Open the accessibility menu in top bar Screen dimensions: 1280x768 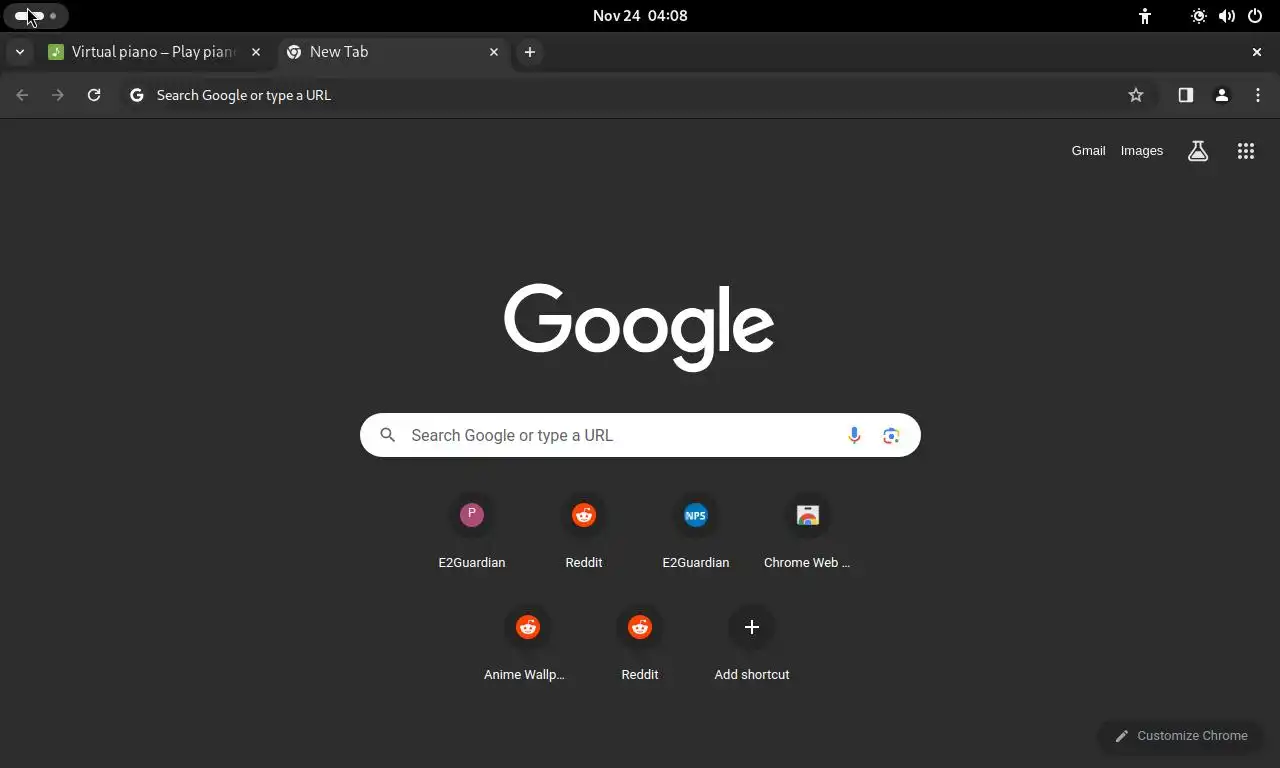1145,16
